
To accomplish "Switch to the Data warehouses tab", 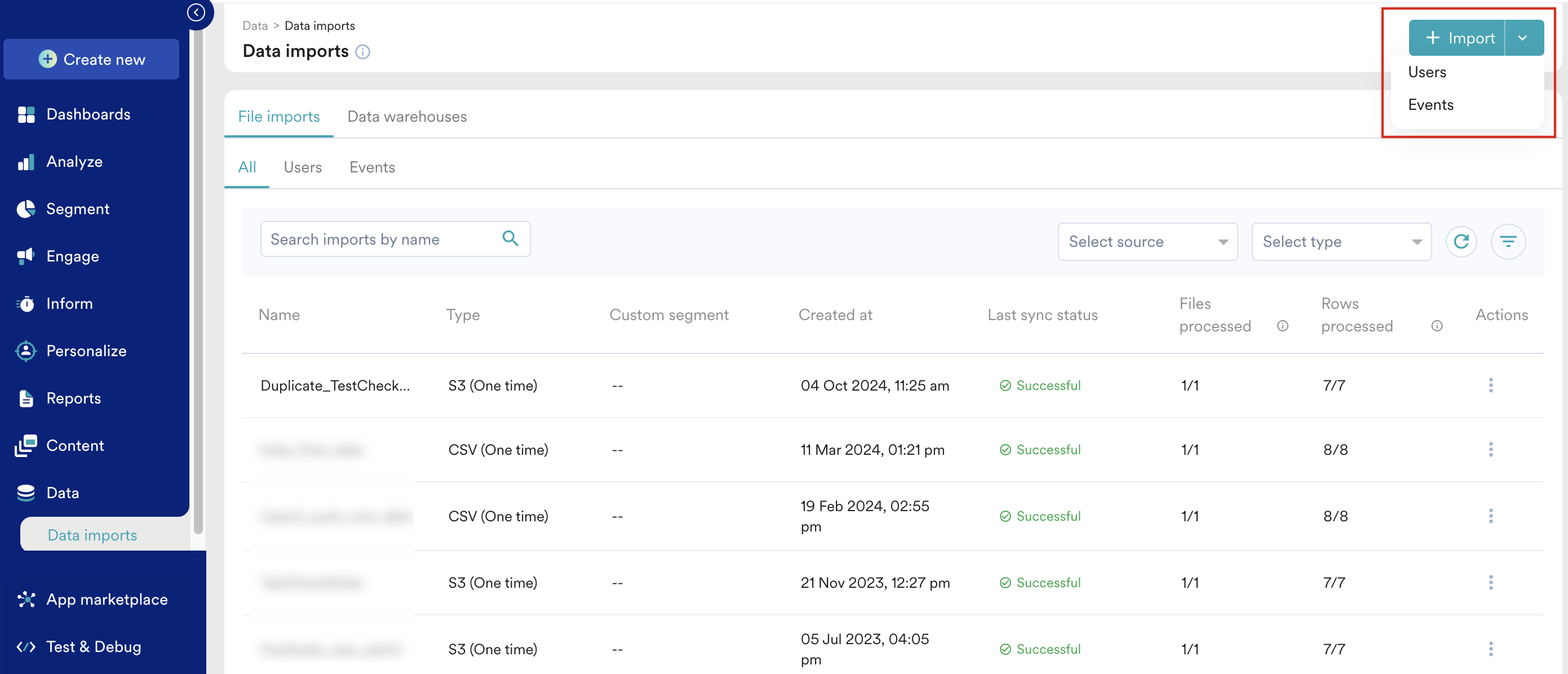I will point(406,116).
